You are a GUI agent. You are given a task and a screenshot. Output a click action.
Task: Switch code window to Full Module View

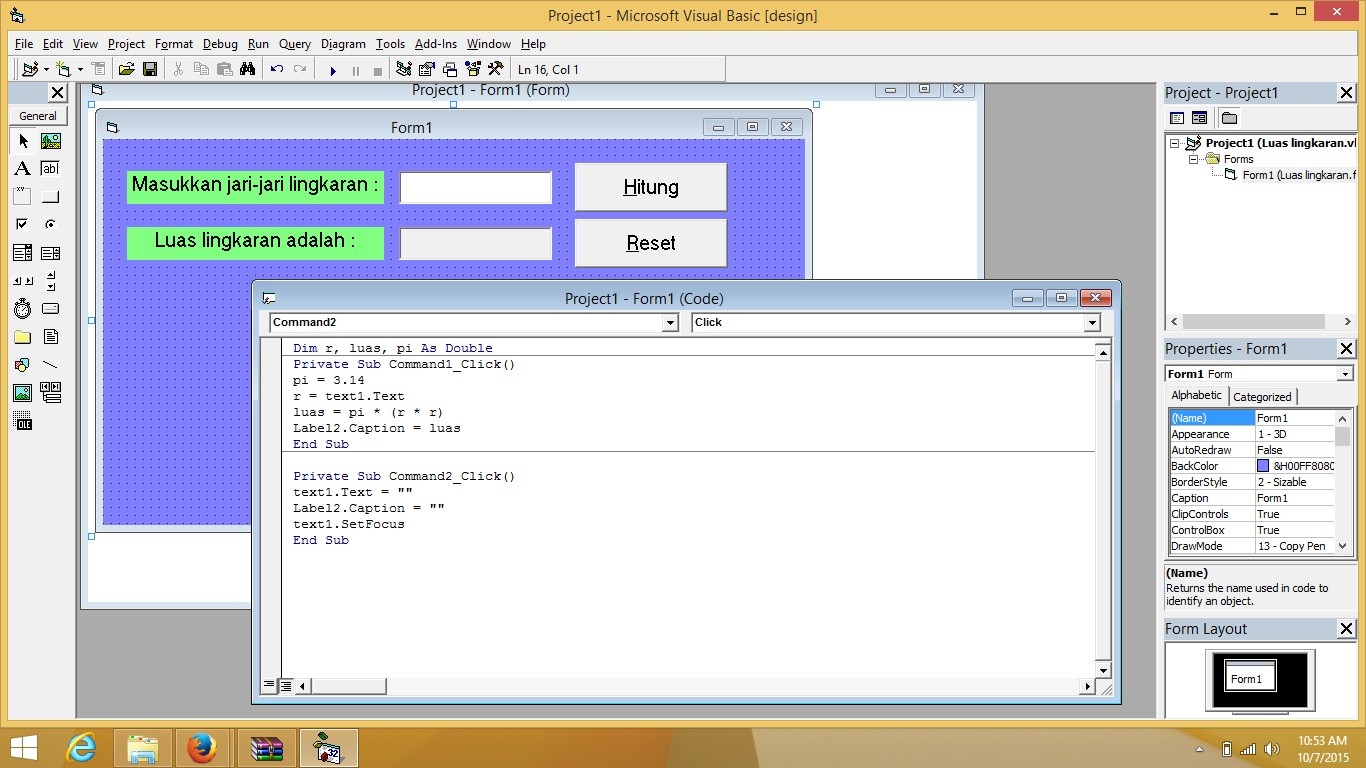point(285,686)
